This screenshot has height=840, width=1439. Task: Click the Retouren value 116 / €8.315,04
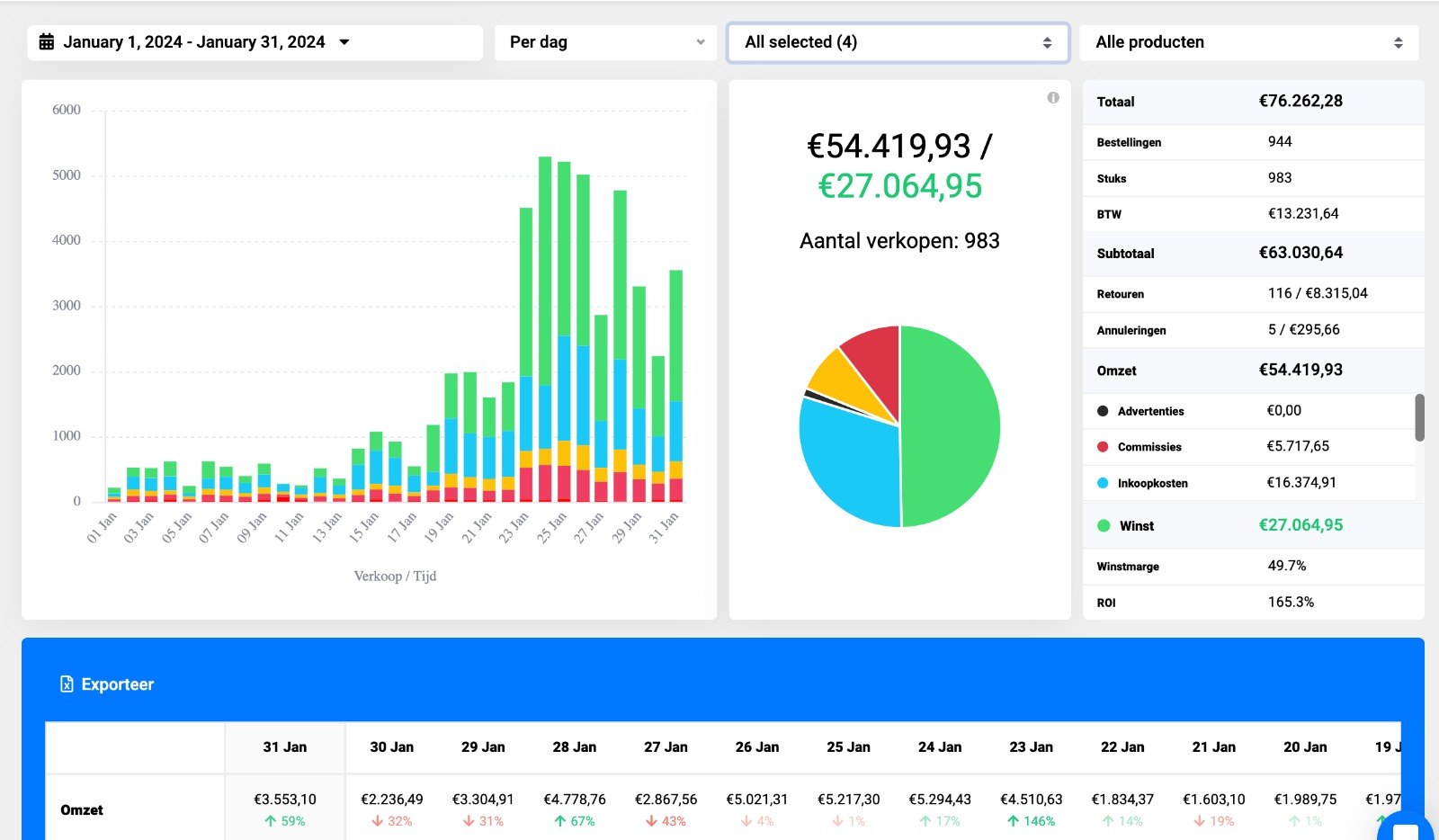point(1318,293)
